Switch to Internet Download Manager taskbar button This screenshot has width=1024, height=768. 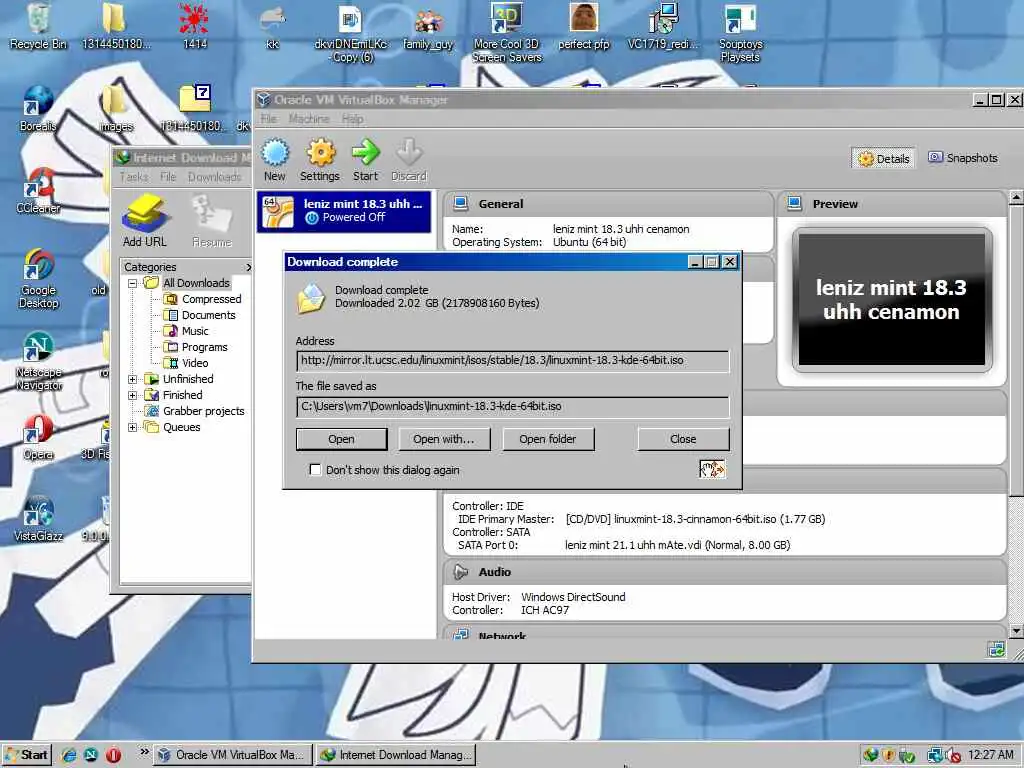click(396, 755)
